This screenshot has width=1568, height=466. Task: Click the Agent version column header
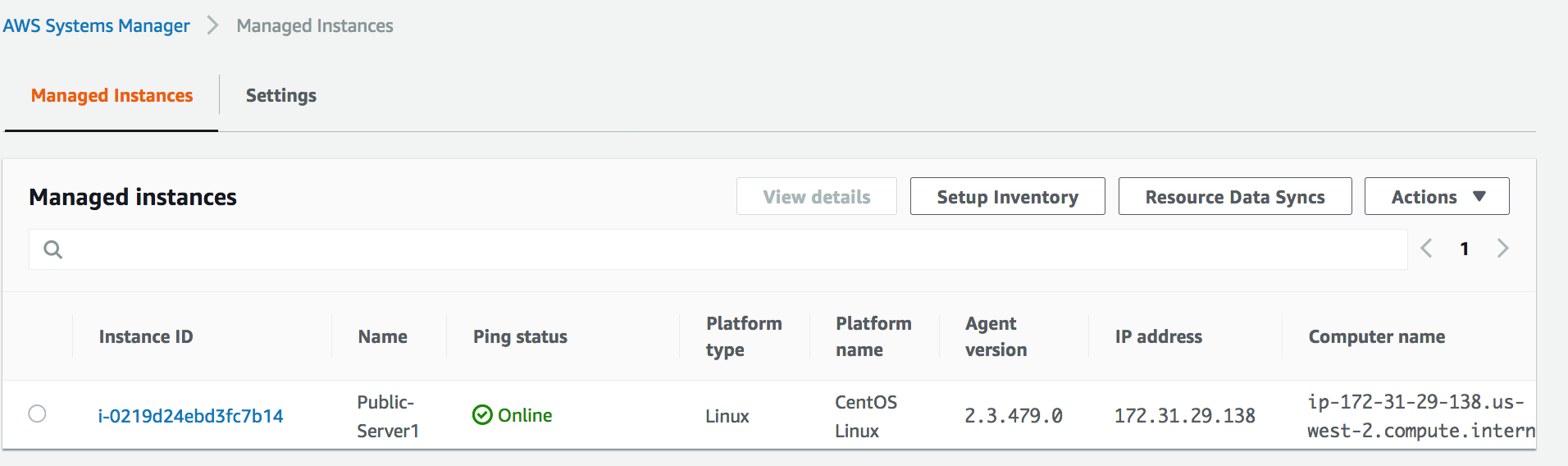[x=996, y=336]
